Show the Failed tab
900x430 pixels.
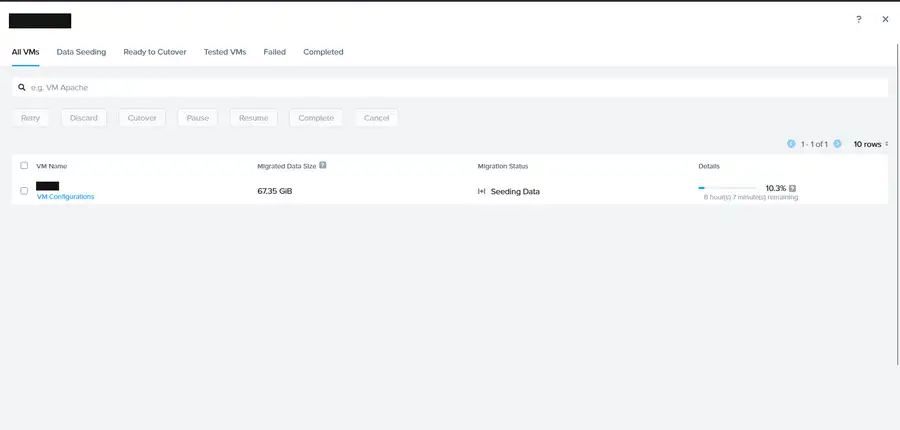[x=274, y=52]
